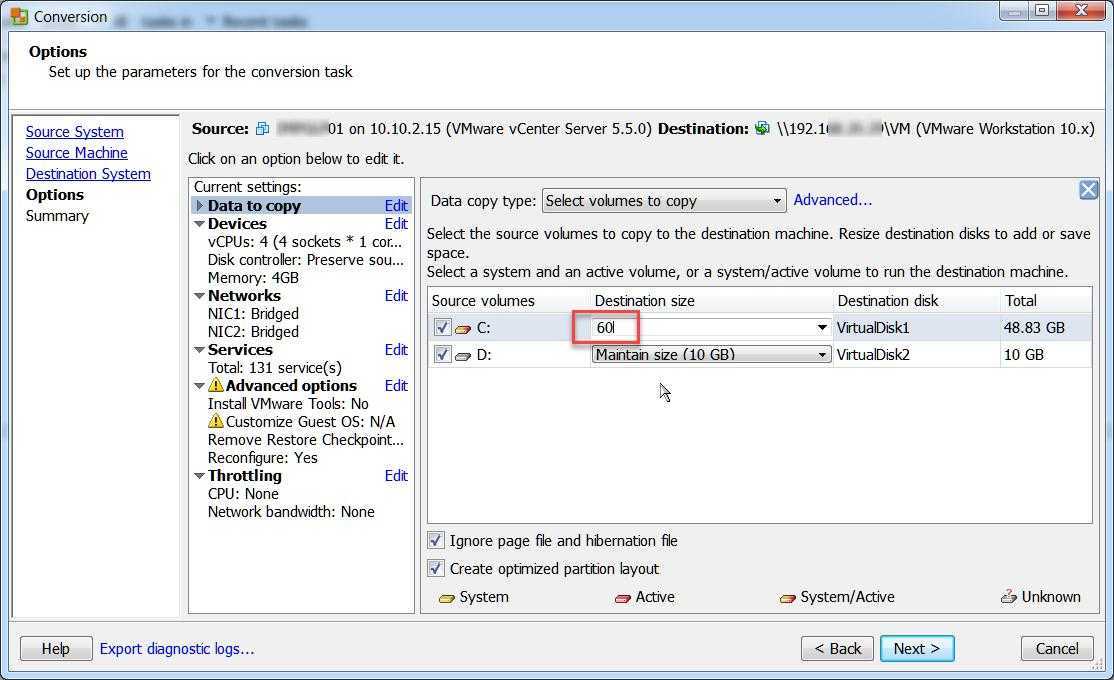Click the Source volumes column header
Screen dimensions: 1114x680
click(x=509, y=301)
